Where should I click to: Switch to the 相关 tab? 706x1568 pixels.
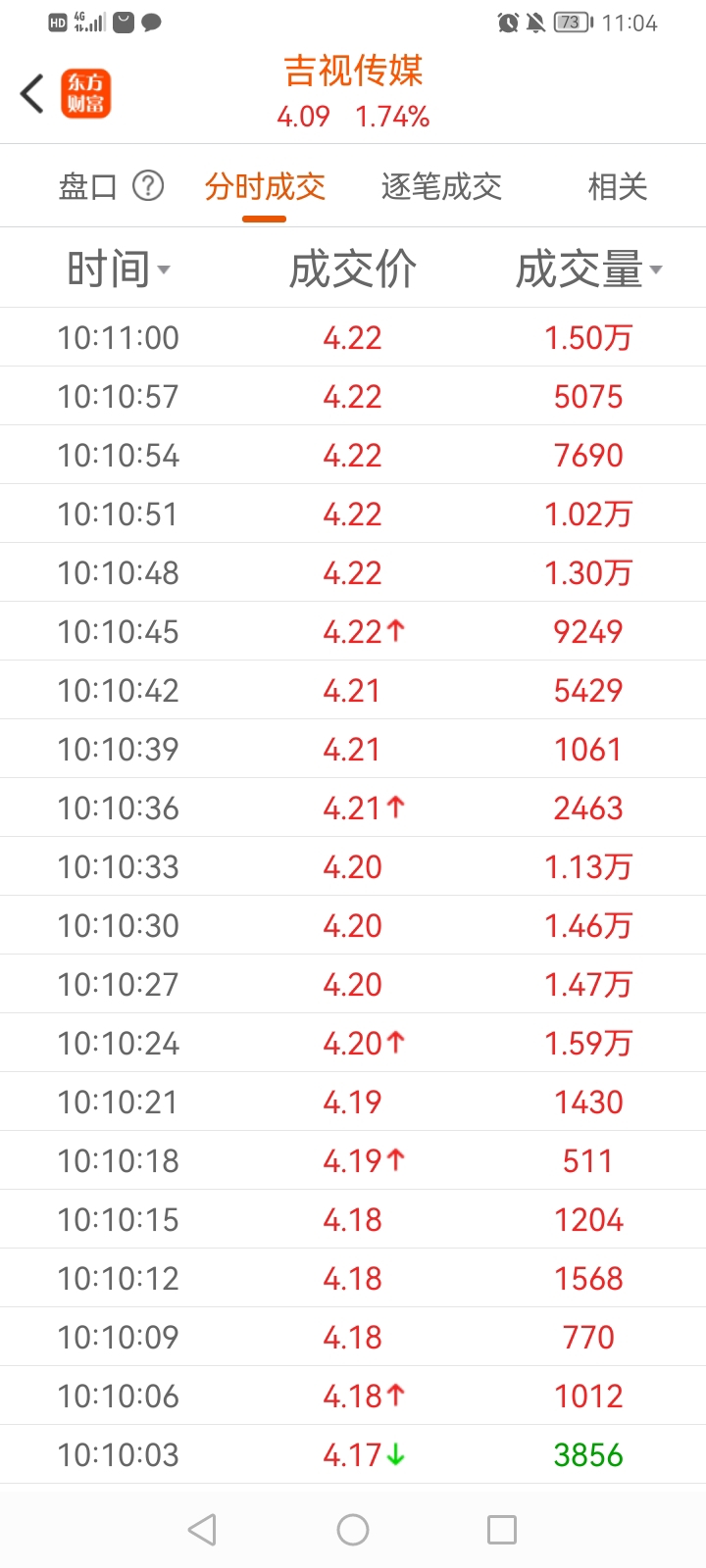click(x=618, y=186)
